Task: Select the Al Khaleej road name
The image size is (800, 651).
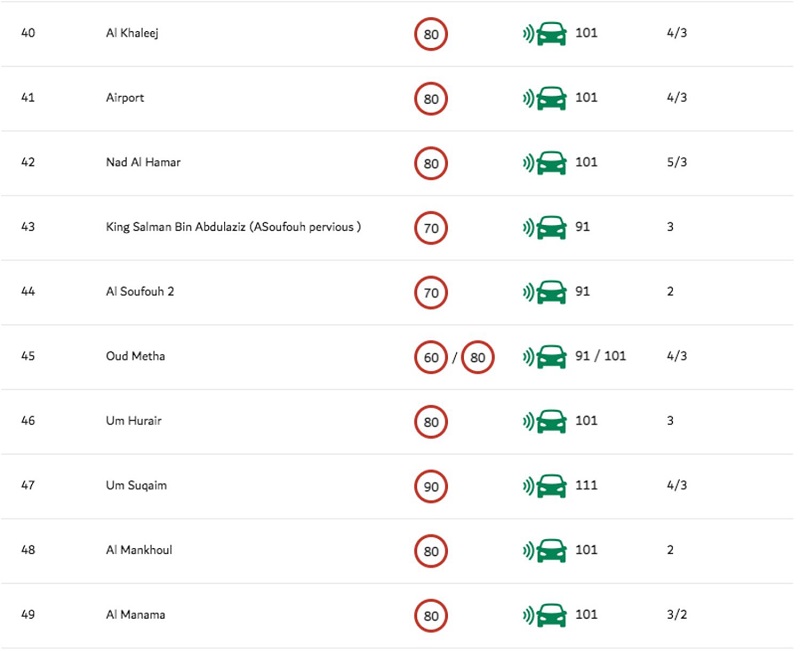Action: (132, 33)
